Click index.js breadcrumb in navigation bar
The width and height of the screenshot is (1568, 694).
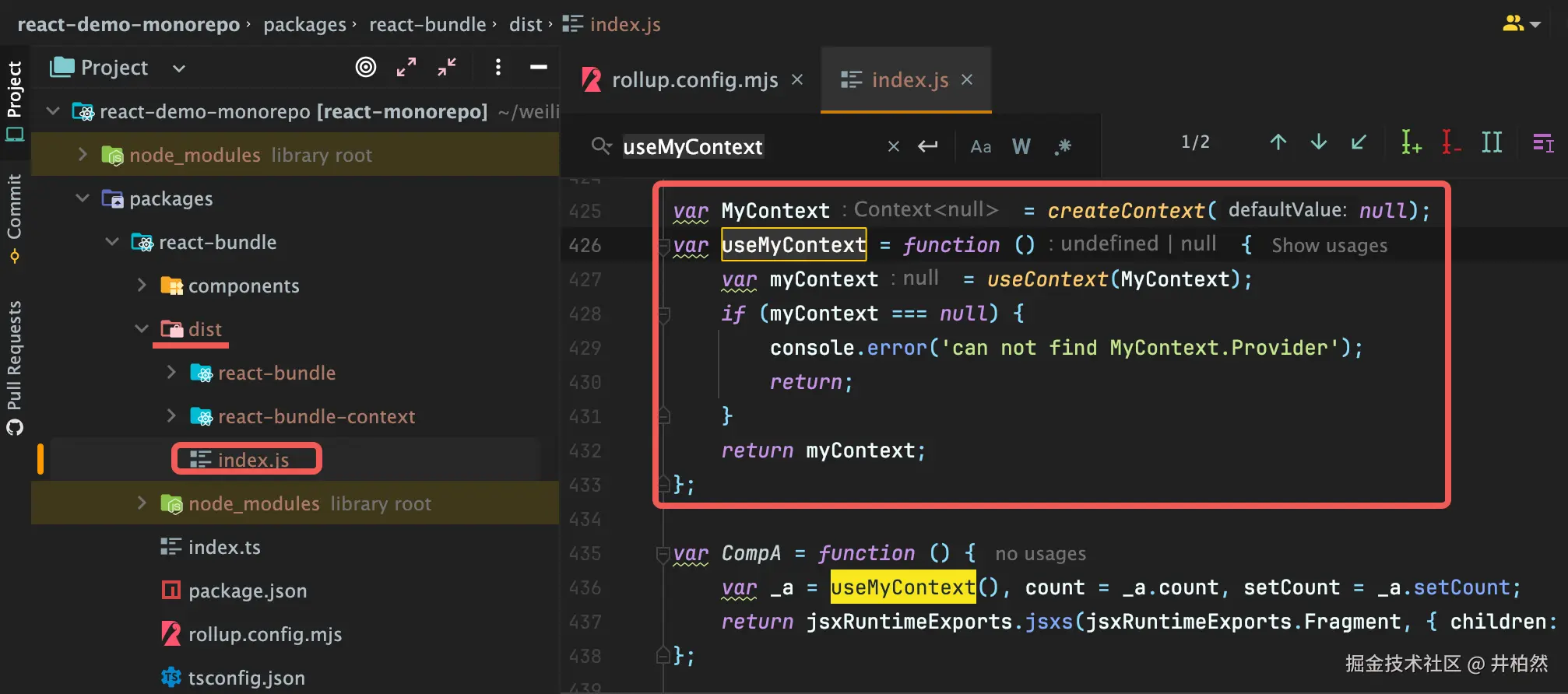click(612, 24)
